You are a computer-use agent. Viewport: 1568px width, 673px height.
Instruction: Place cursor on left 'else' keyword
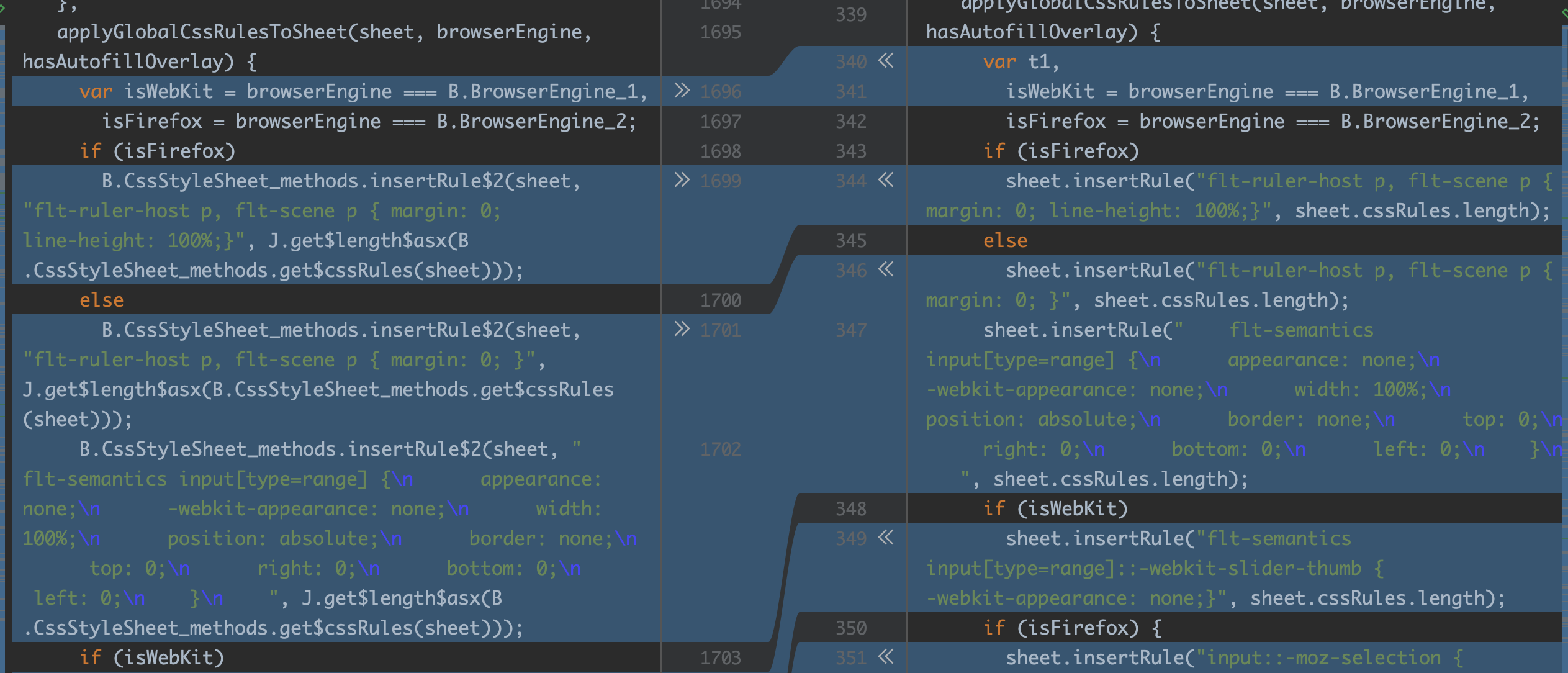point(101,300)
